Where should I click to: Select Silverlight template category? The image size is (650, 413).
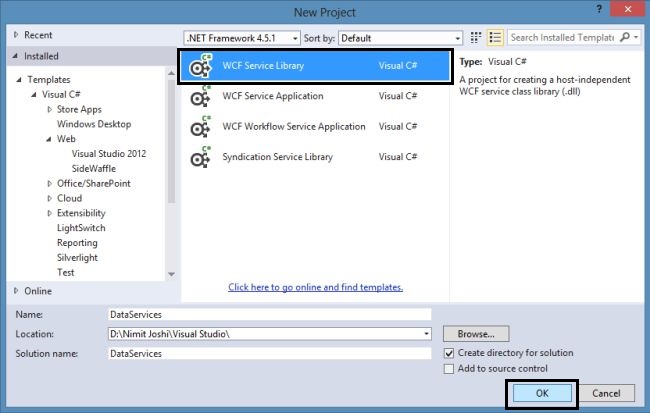point(77,258)
